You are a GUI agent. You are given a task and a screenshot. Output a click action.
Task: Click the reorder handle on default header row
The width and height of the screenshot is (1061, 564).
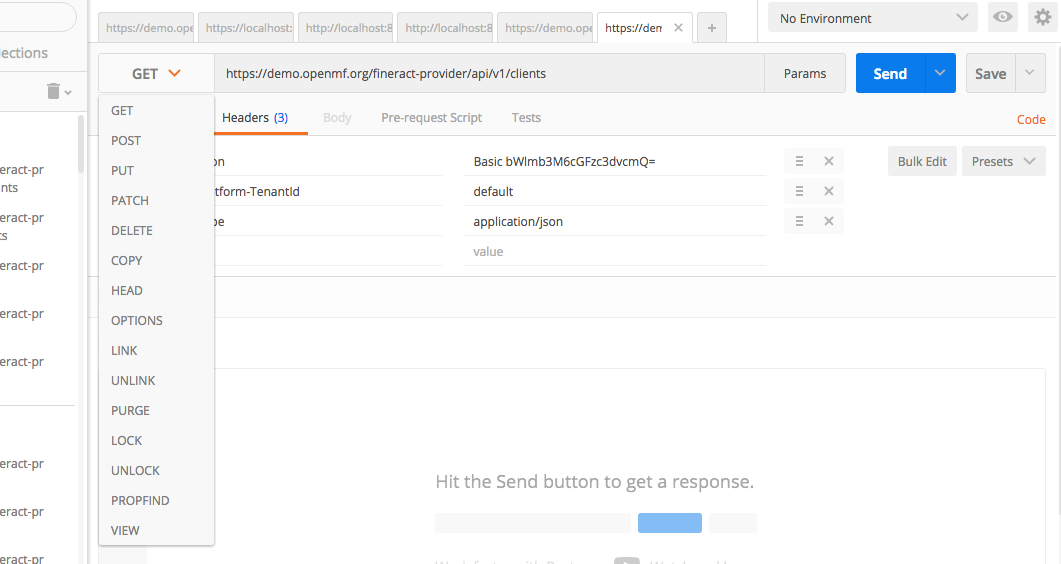pos(799,191)
